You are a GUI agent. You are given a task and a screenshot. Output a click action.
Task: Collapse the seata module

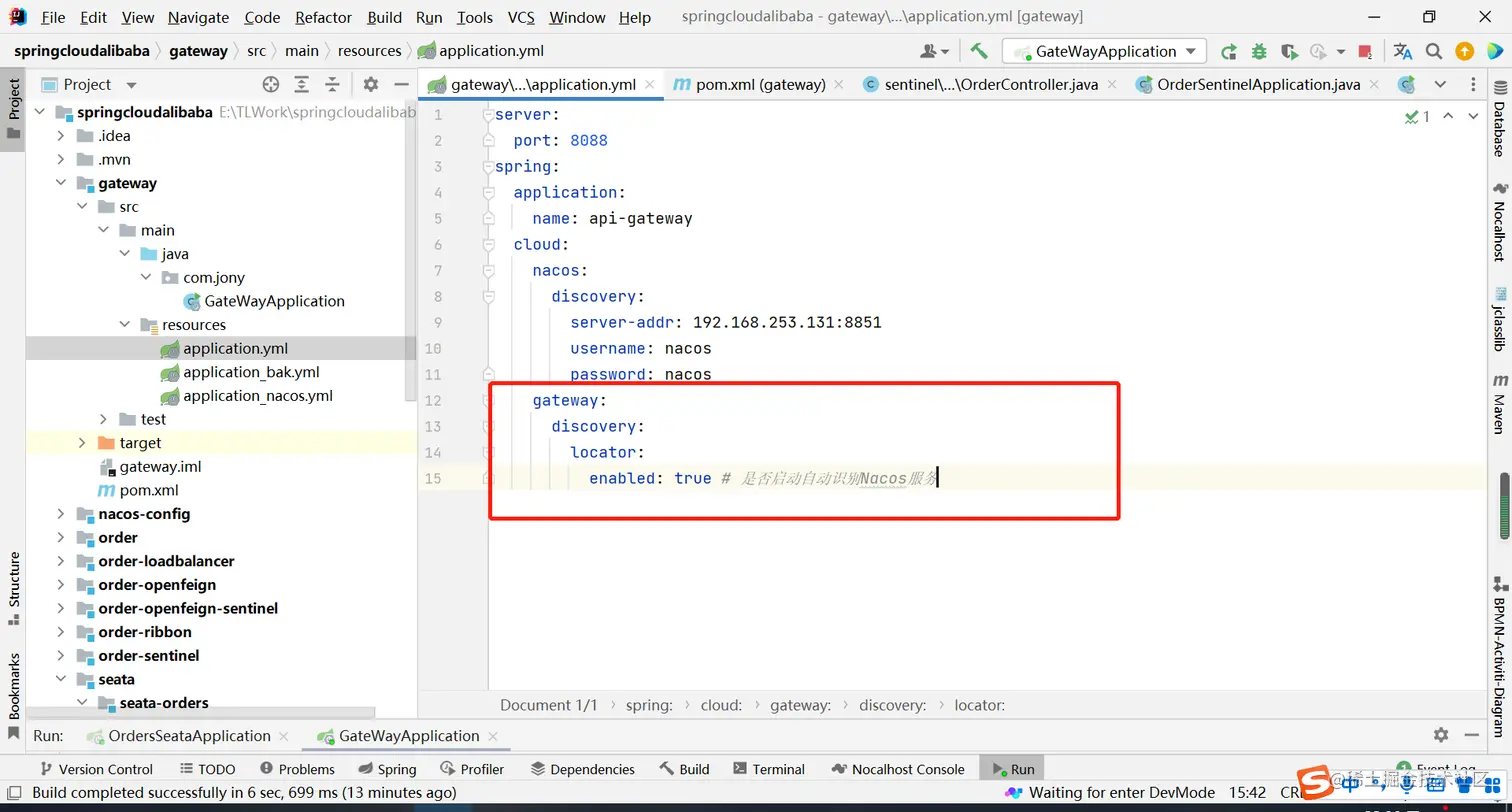click(x=61, y=679)
